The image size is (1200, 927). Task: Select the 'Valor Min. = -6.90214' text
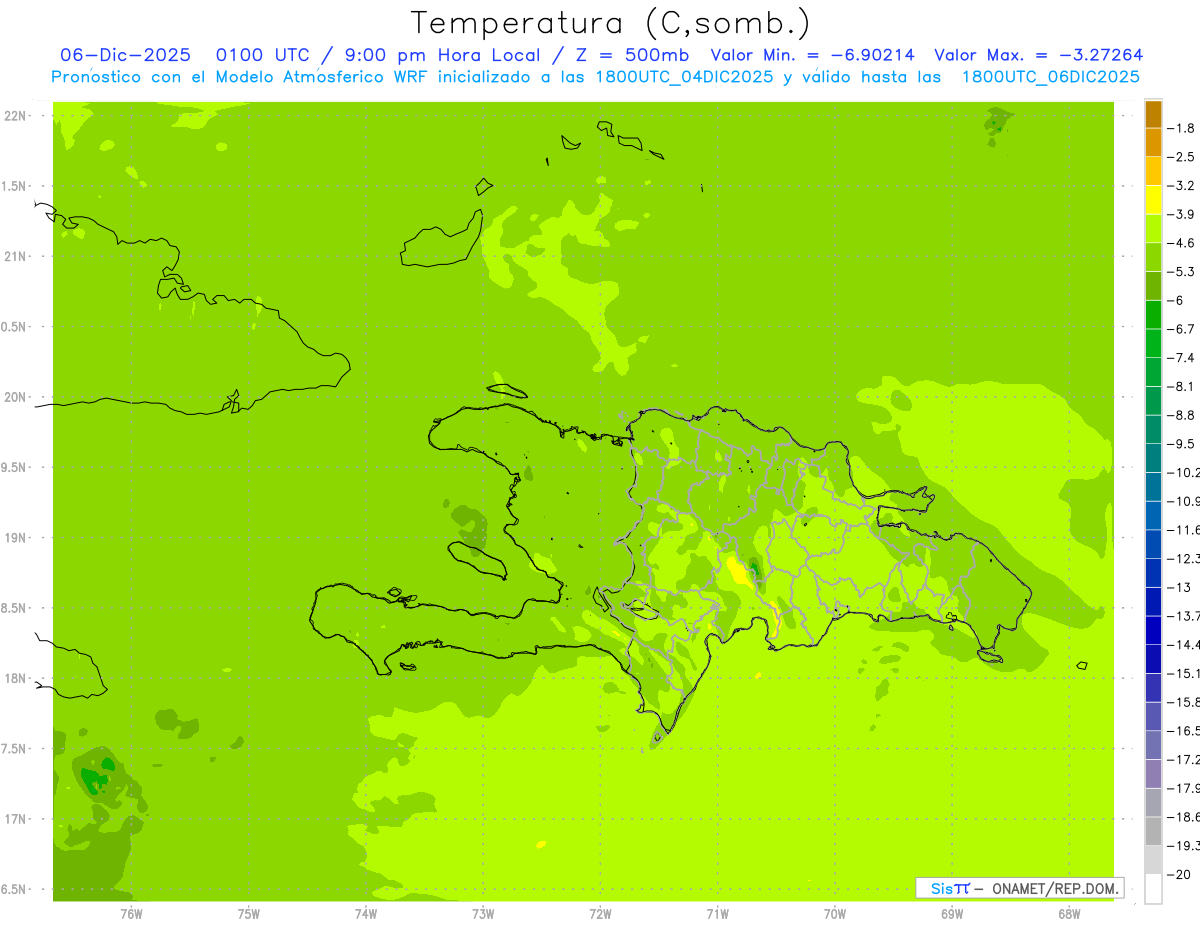[814, 56]
